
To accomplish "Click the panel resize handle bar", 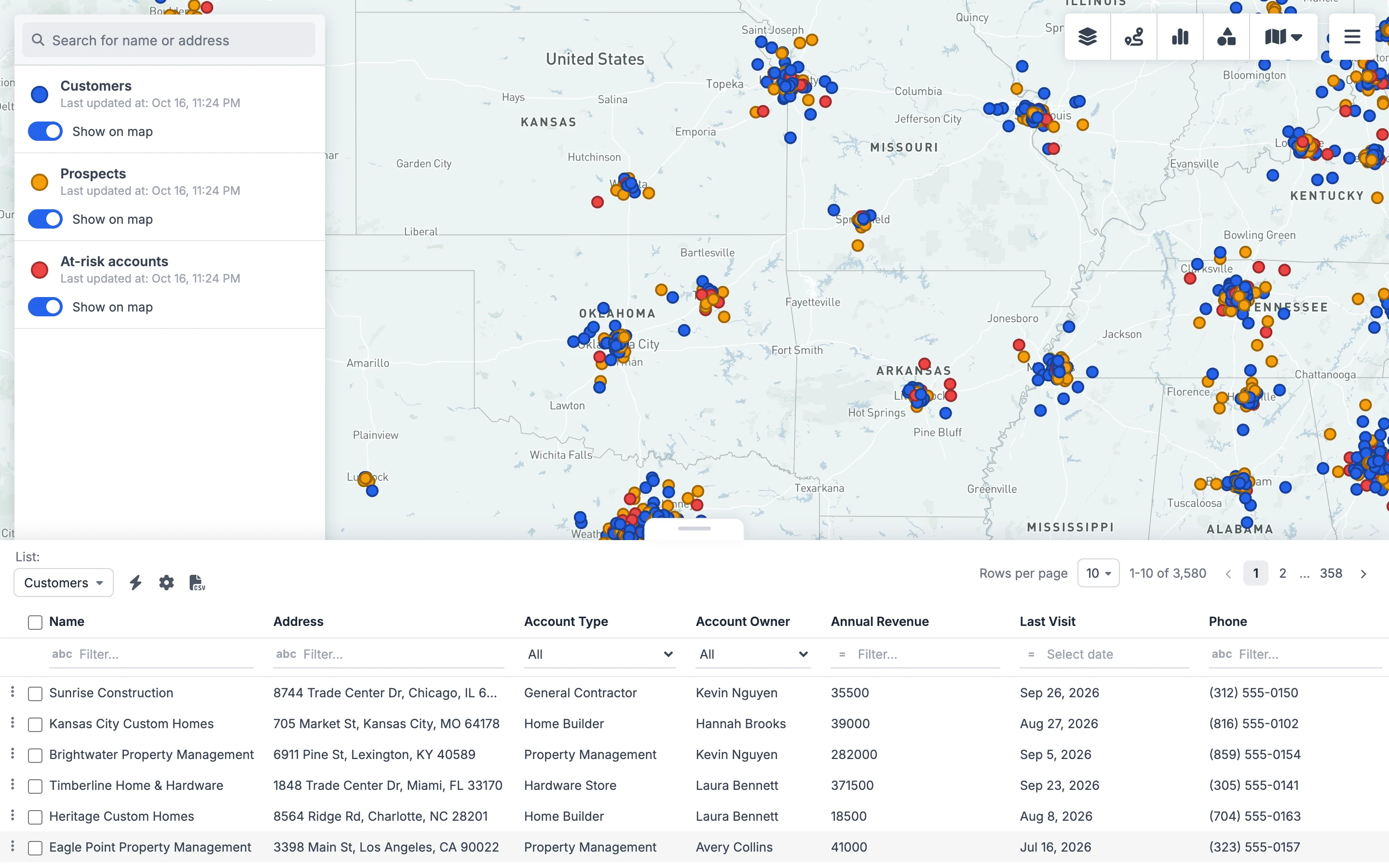I will (x=694, y=528).
